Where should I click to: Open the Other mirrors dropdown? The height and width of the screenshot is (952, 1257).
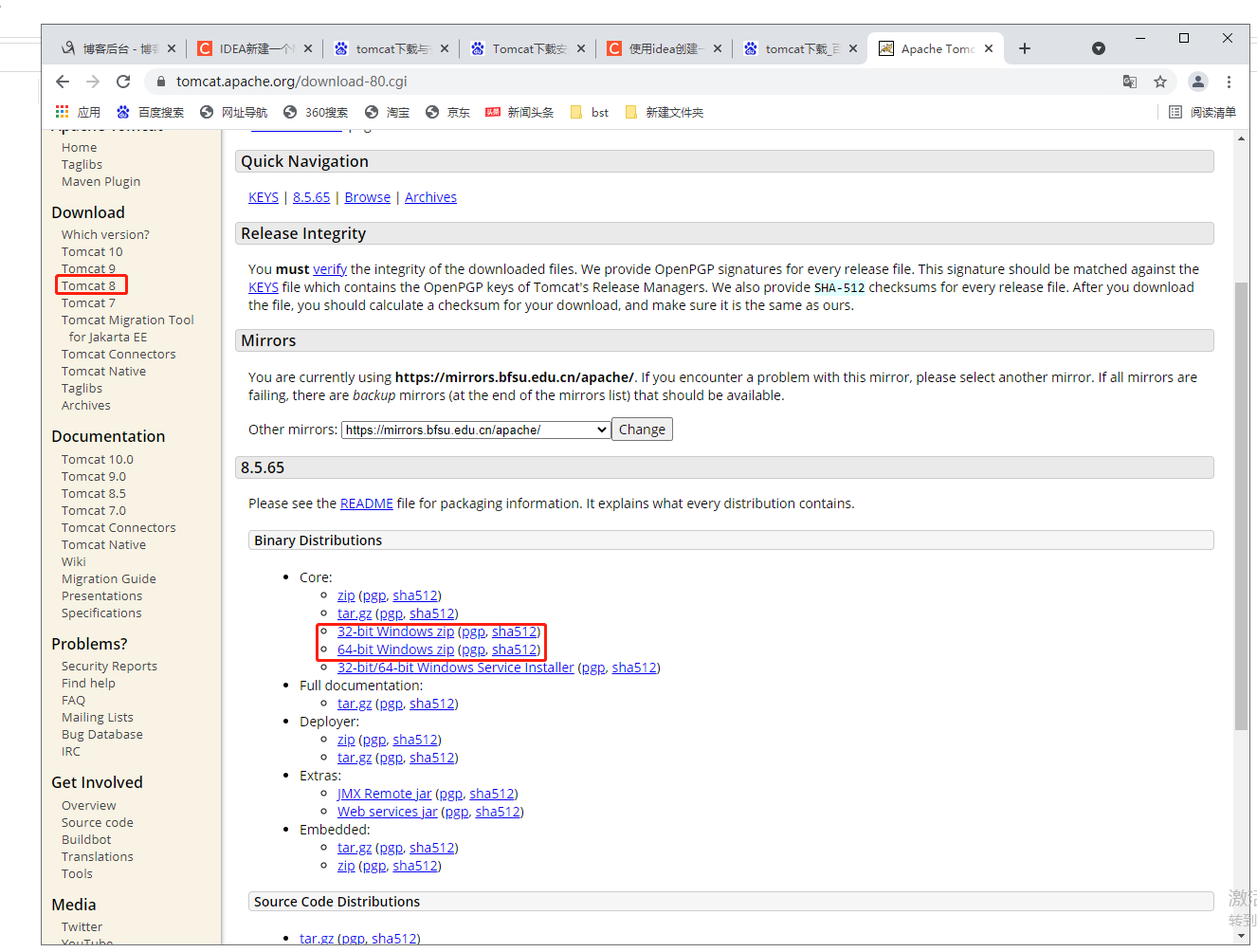point(476,430)
